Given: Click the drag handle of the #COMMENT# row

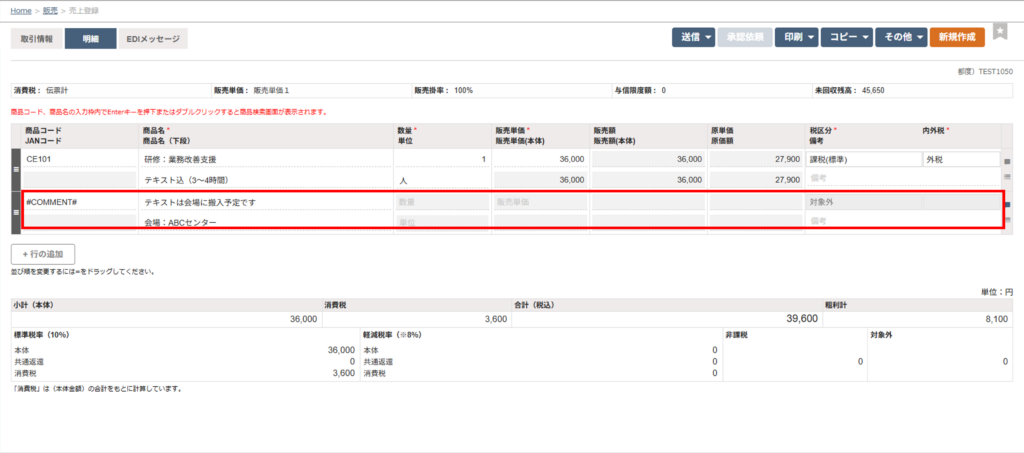Looking at the screenshot, I should [15, 211].
